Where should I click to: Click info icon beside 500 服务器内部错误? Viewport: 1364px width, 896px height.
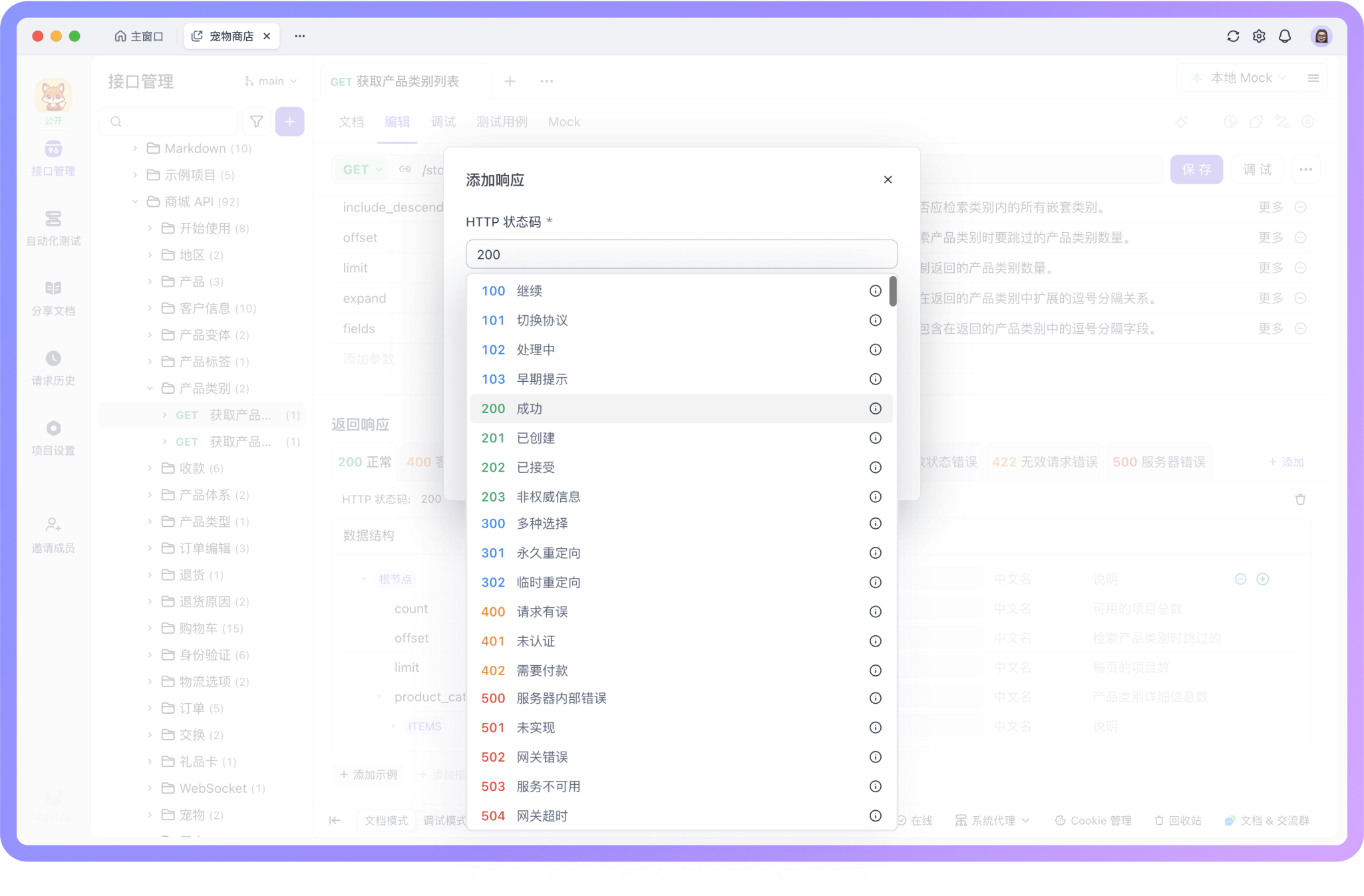tap(875, 698)
